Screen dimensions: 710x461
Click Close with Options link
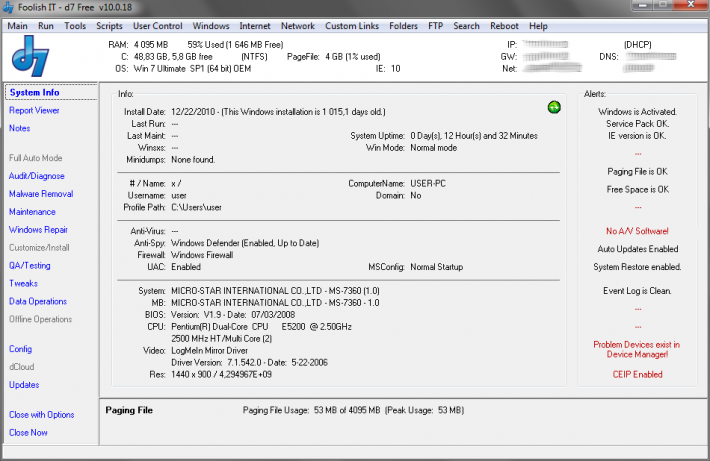[x=42, y=415]
